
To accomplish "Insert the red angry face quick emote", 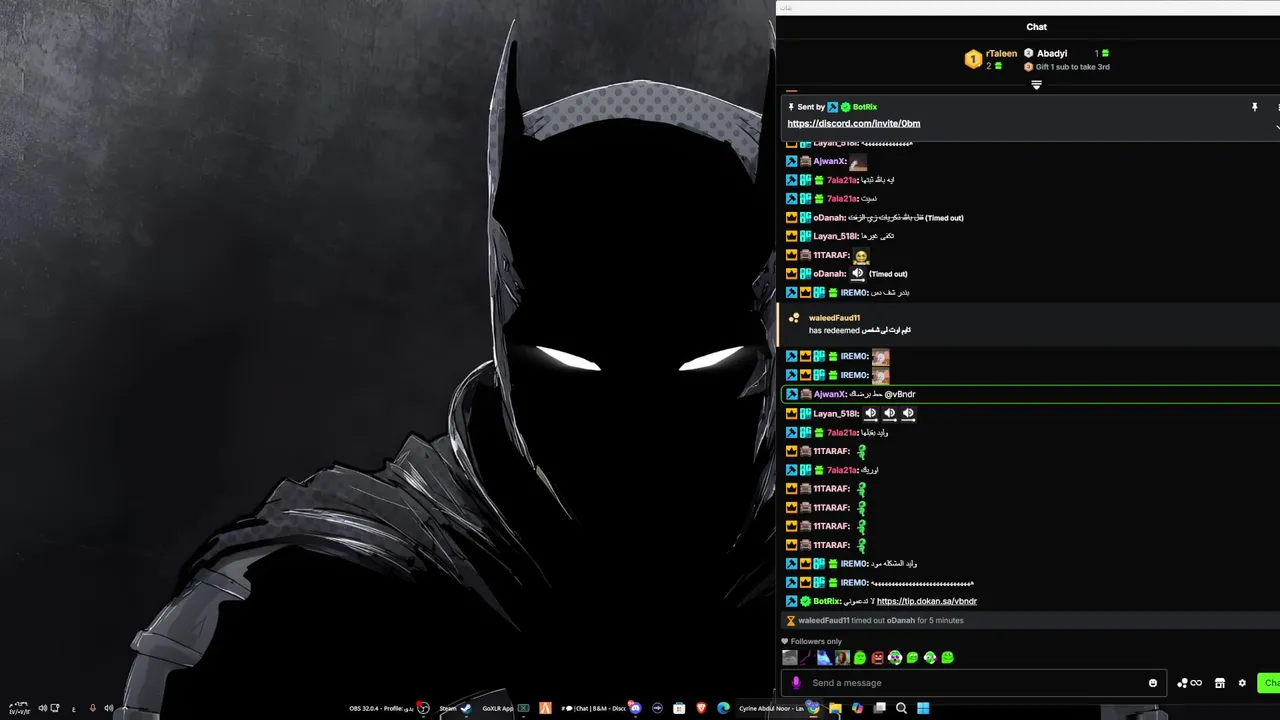I will [x=877, y=657].
